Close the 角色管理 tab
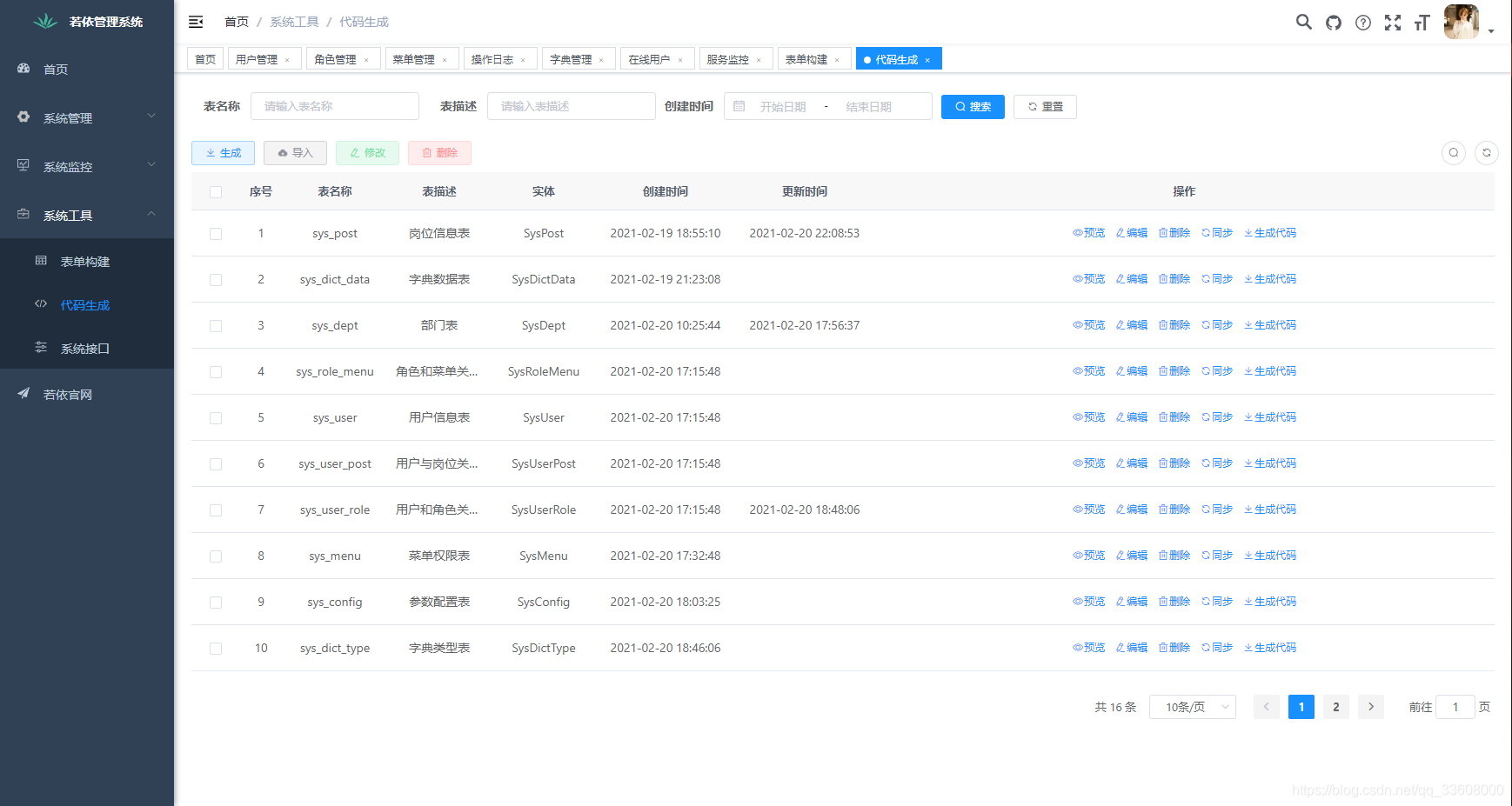Viewport: 1512px width, 806px height. 366,60
